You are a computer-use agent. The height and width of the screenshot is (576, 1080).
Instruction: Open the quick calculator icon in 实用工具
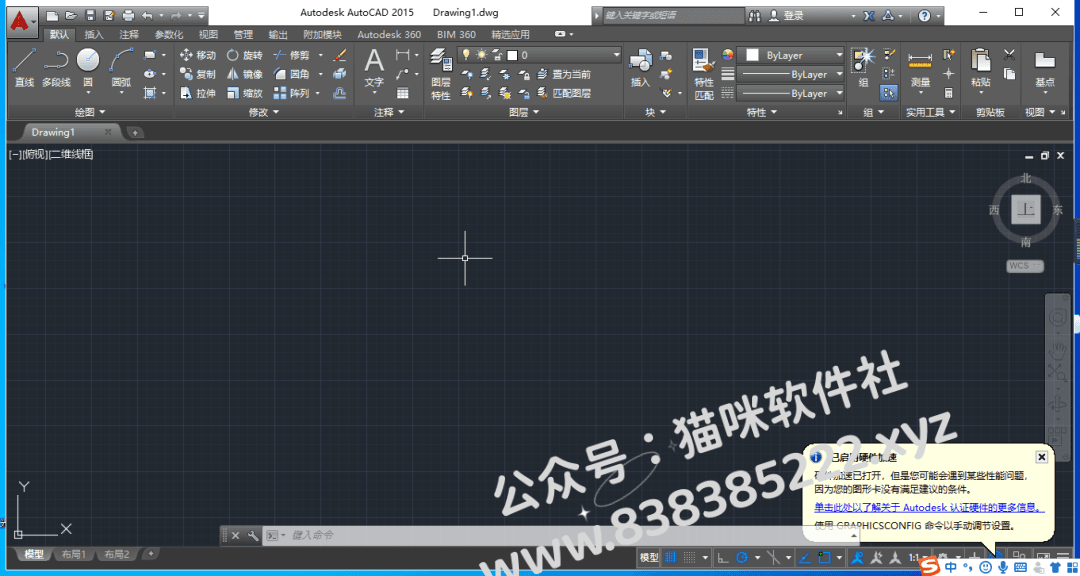tap(948, 92)
